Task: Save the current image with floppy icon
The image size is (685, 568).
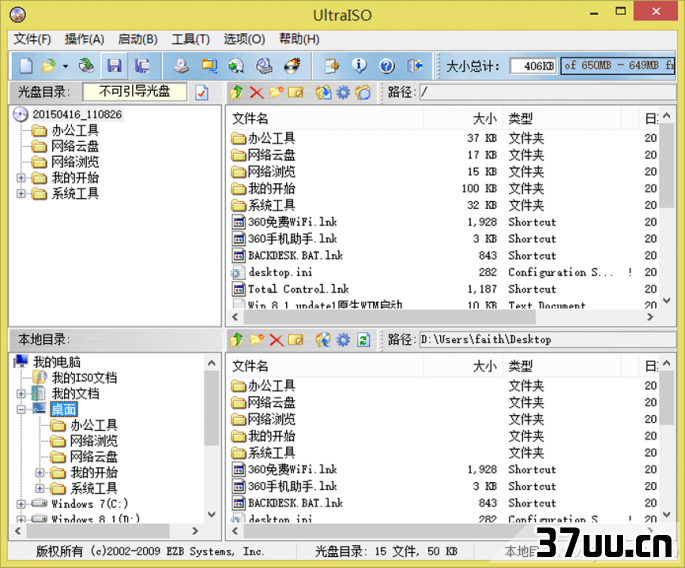Action: click(x=114, y=66)
